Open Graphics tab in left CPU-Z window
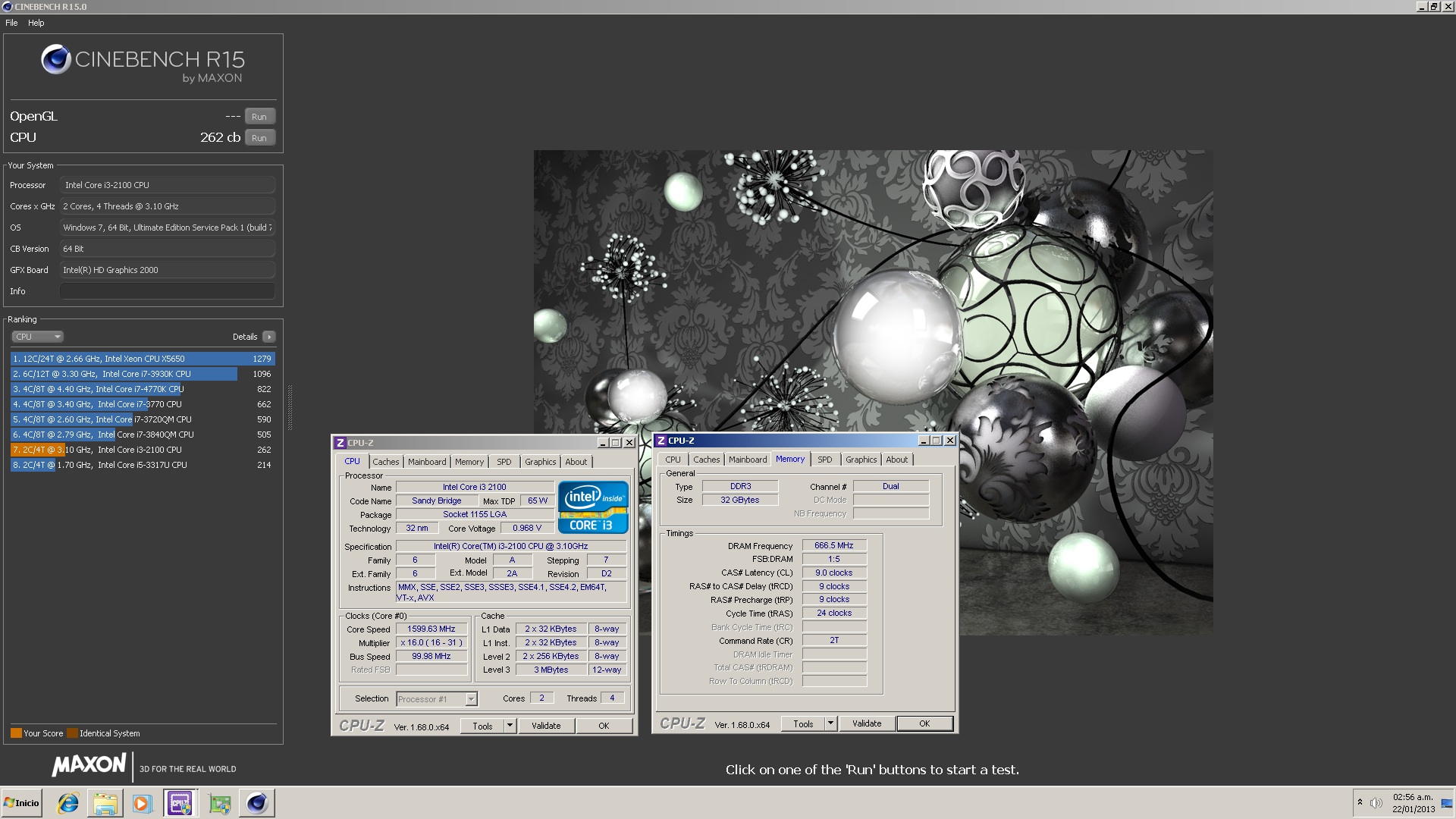1456x819 pixels. (x=541, y=462)
